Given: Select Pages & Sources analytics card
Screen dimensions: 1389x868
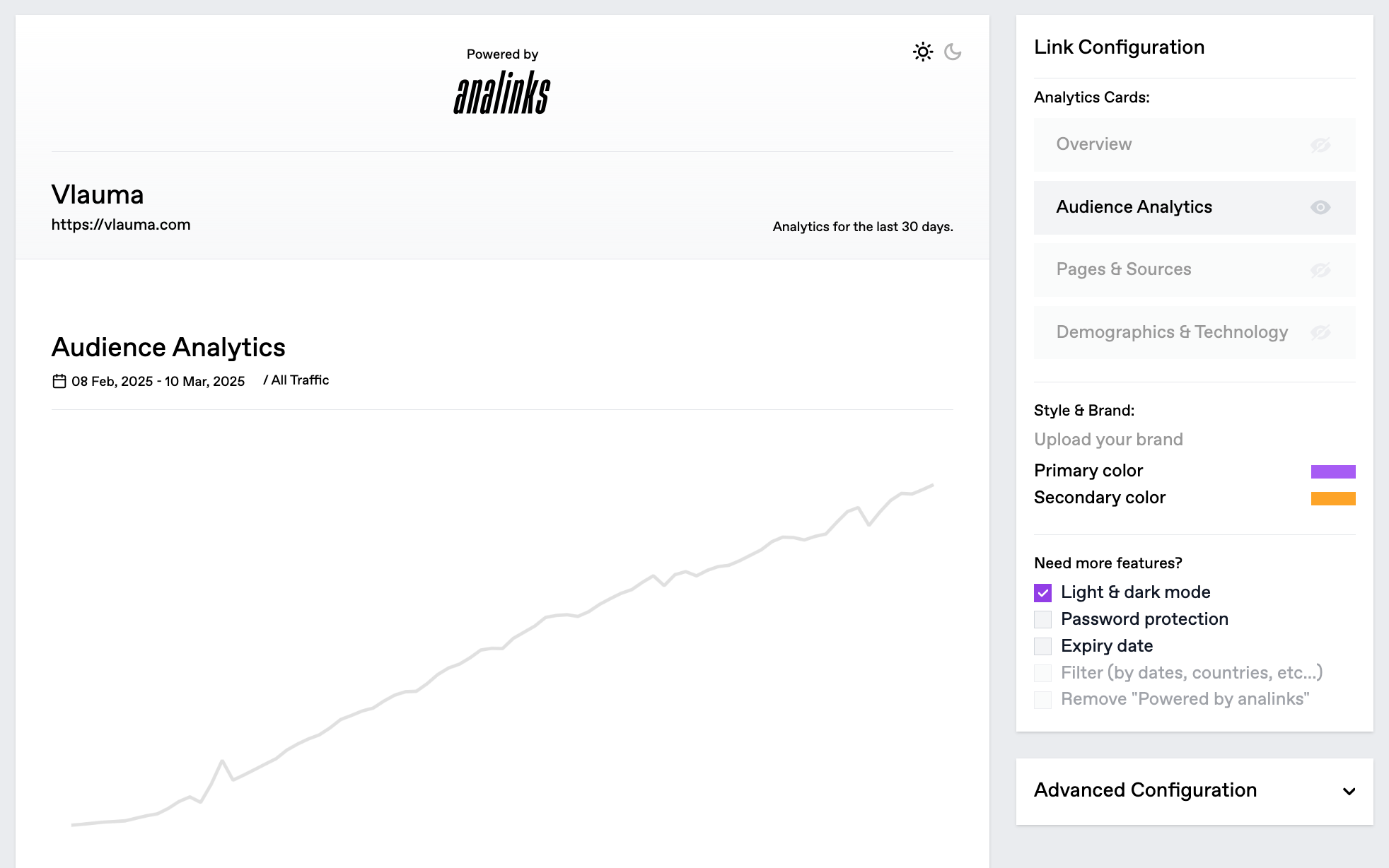Looking at the screenshot, I should pos(1124,269).
